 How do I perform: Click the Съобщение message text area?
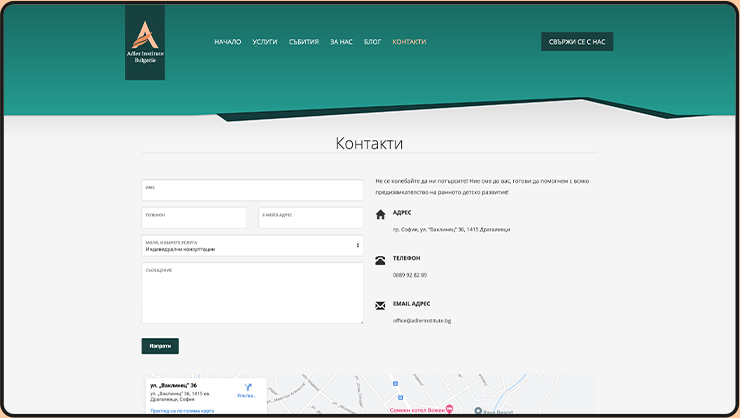(252, 294)
